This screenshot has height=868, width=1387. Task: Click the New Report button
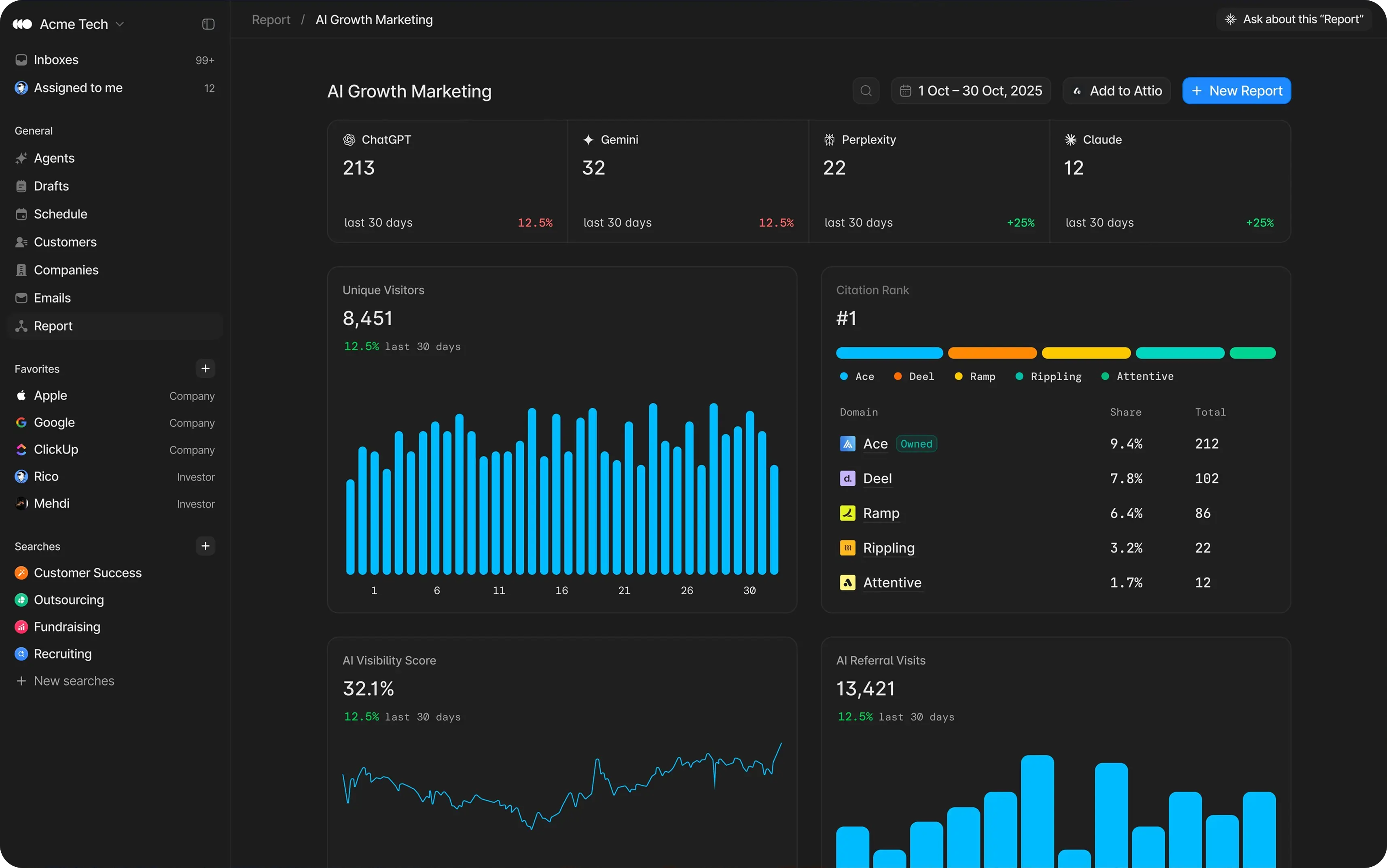[1237, 91]
